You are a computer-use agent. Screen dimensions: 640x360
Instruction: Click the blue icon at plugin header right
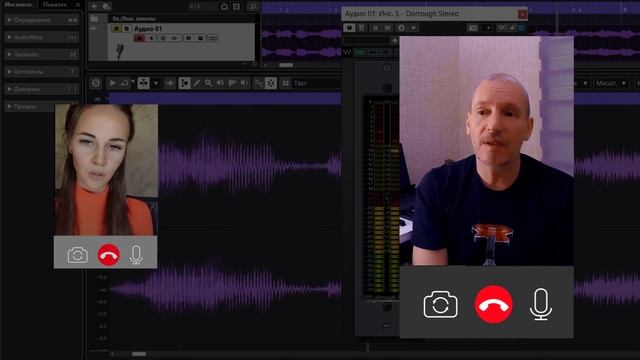click(x=521, y=28)
